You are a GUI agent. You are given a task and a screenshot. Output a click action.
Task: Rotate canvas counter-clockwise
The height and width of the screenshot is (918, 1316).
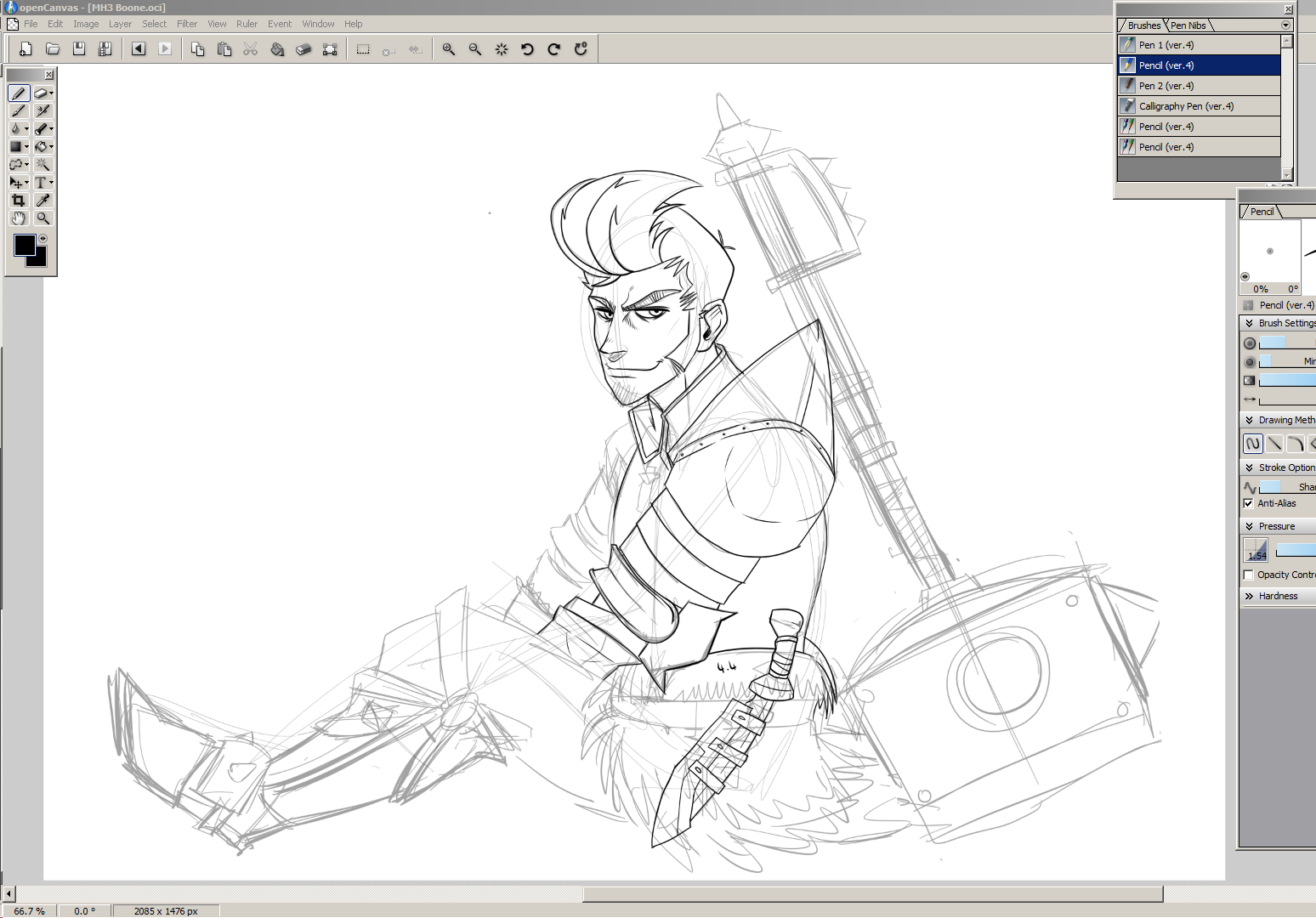(x=528, y=49)
